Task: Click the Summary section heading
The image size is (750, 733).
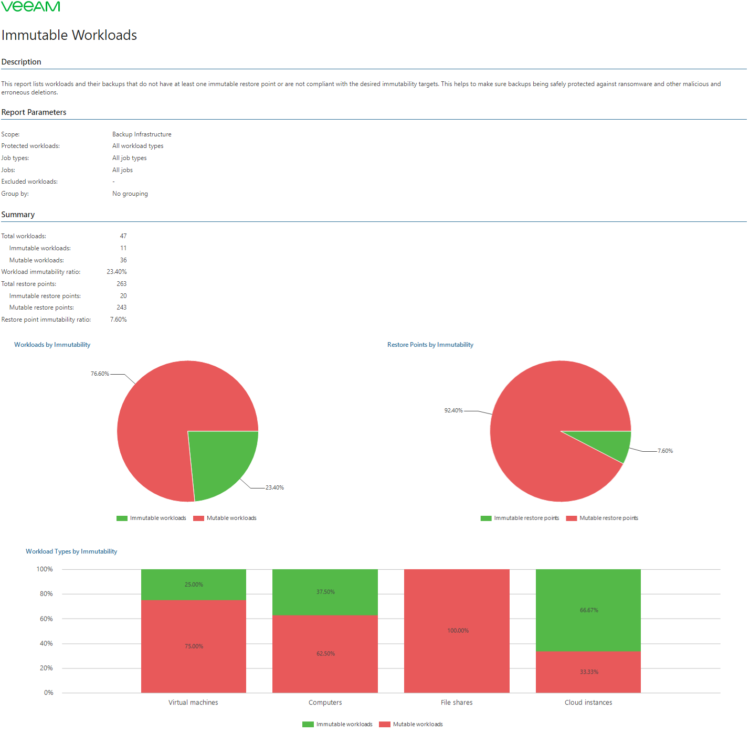Action: click(18, 214)
